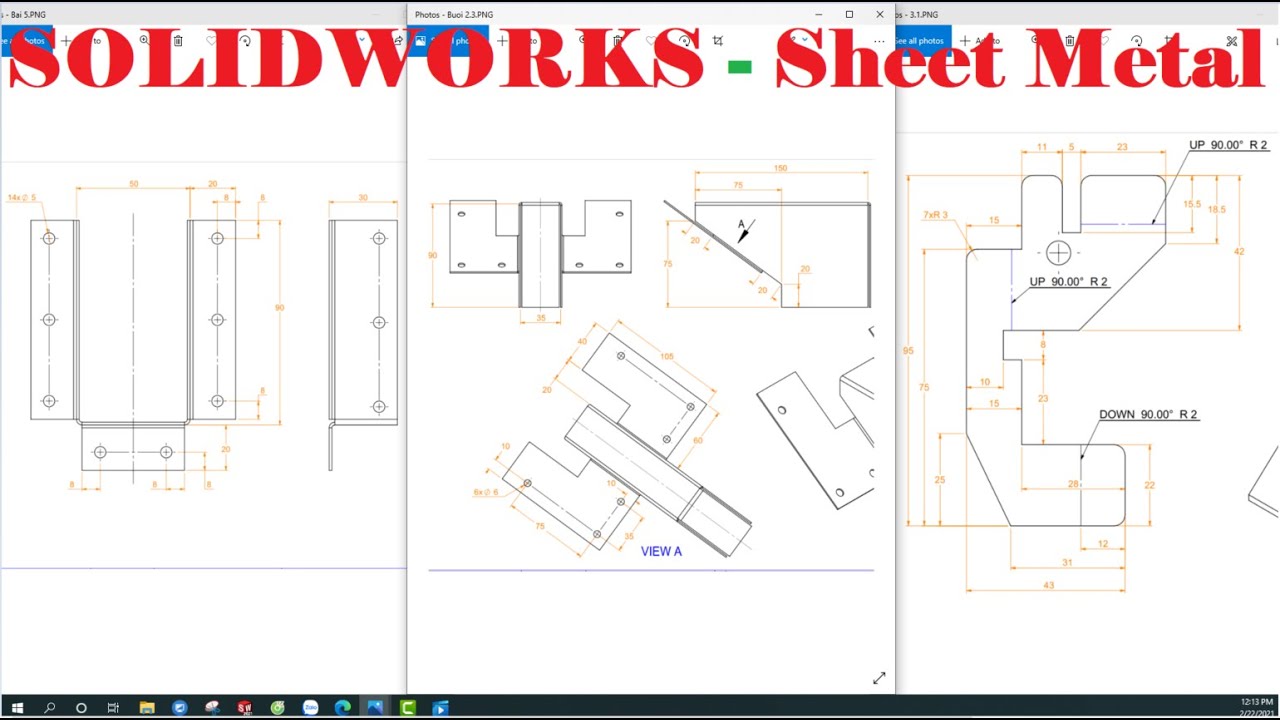
Task: Open Zalo from the taskbar
Action: 310,708
